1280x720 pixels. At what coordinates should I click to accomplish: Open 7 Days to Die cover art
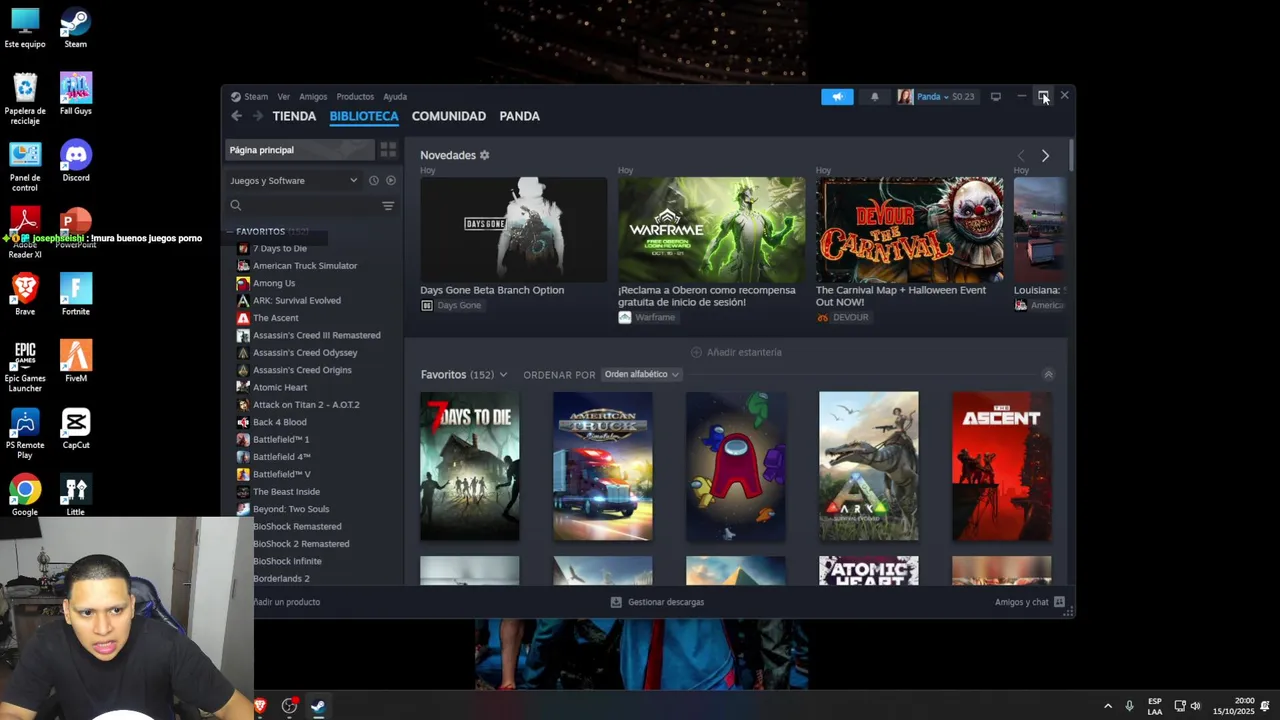click(x=470, y=466)
